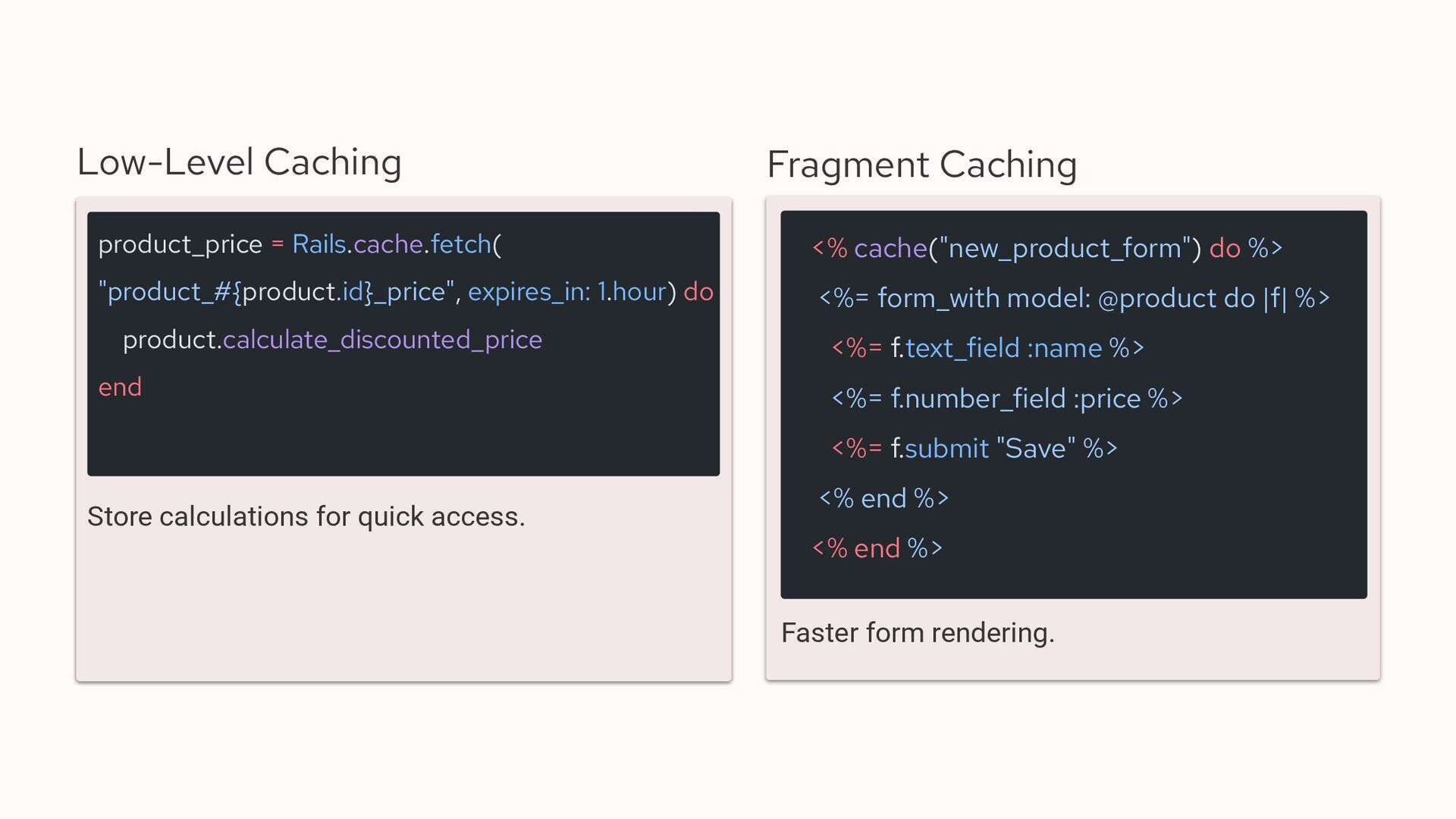Click the inner blue '<% end %>' line

pos(884,498)
